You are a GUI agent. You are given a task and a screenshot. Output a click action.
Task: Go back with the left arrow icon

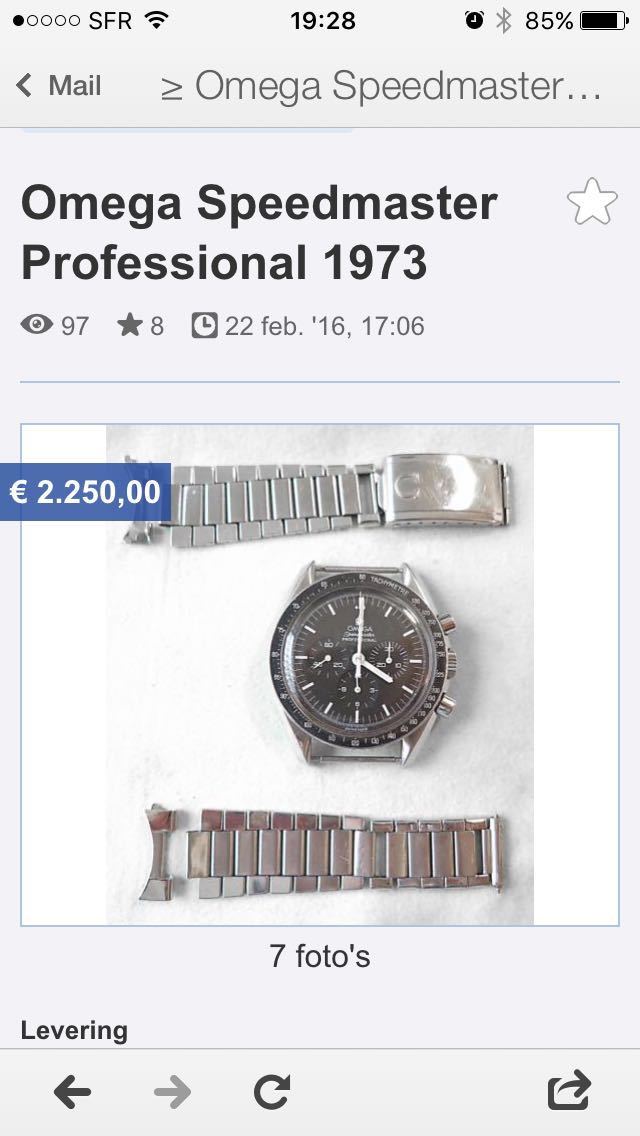pyautogui.click(x=72, y=1092)
